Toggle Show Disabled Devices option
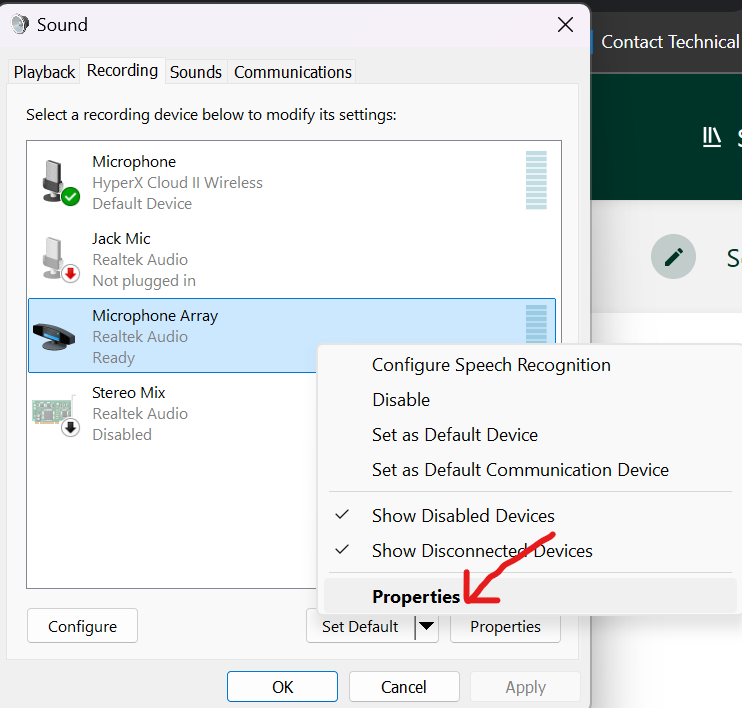This screenshot has width=742, height=708. (x=463, y=516)
